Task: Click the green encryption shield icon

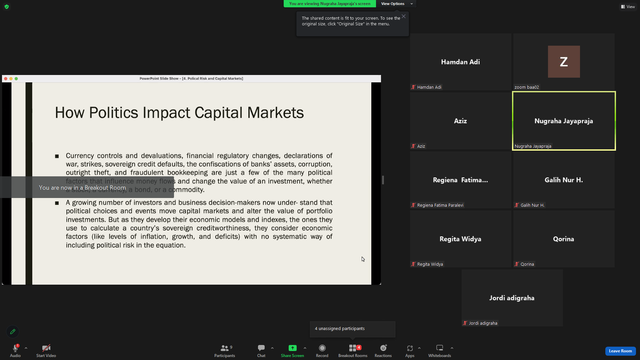Action: point(7,7)
